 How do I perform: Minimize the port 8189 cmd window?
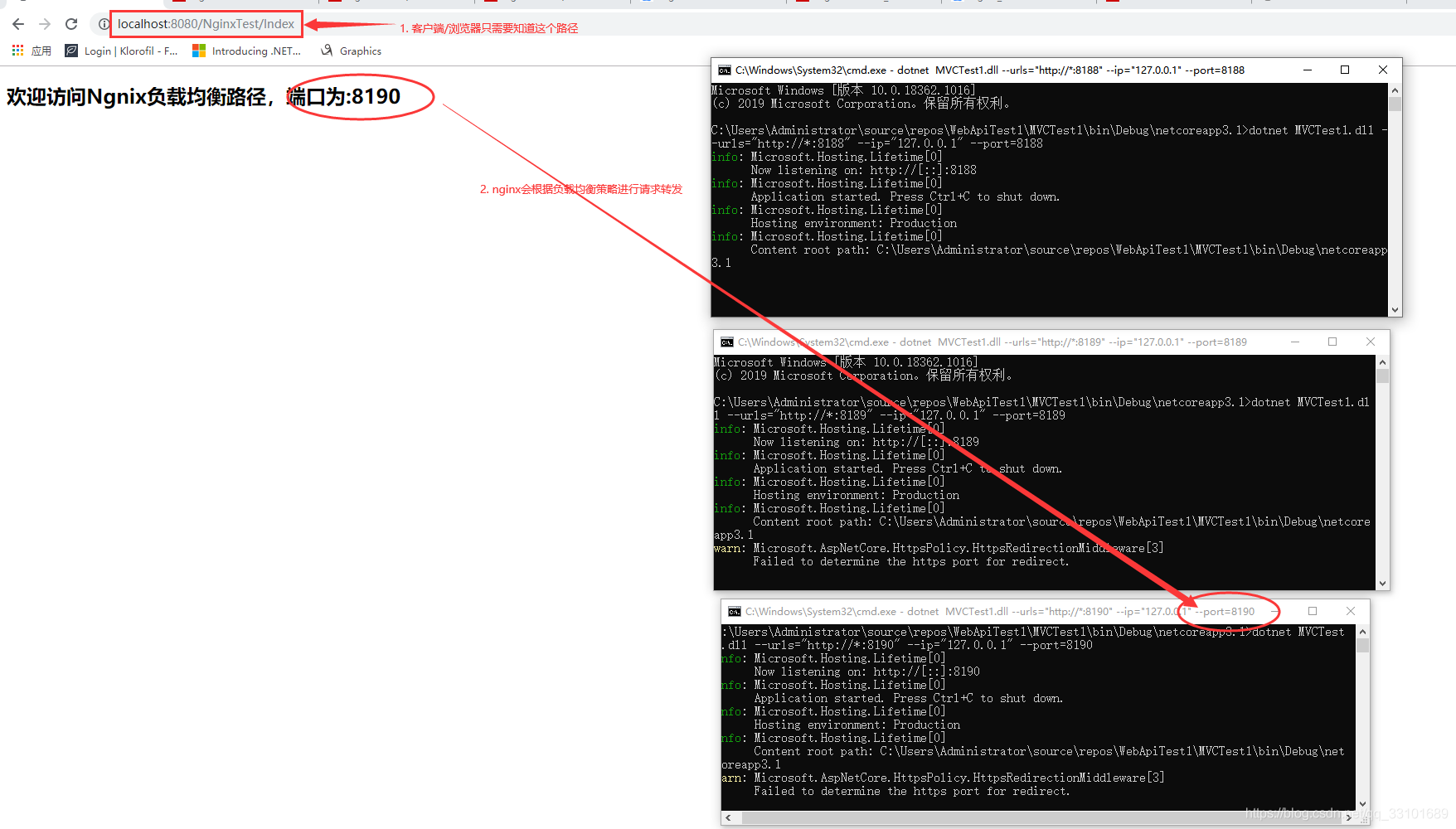click(1295, 342)
